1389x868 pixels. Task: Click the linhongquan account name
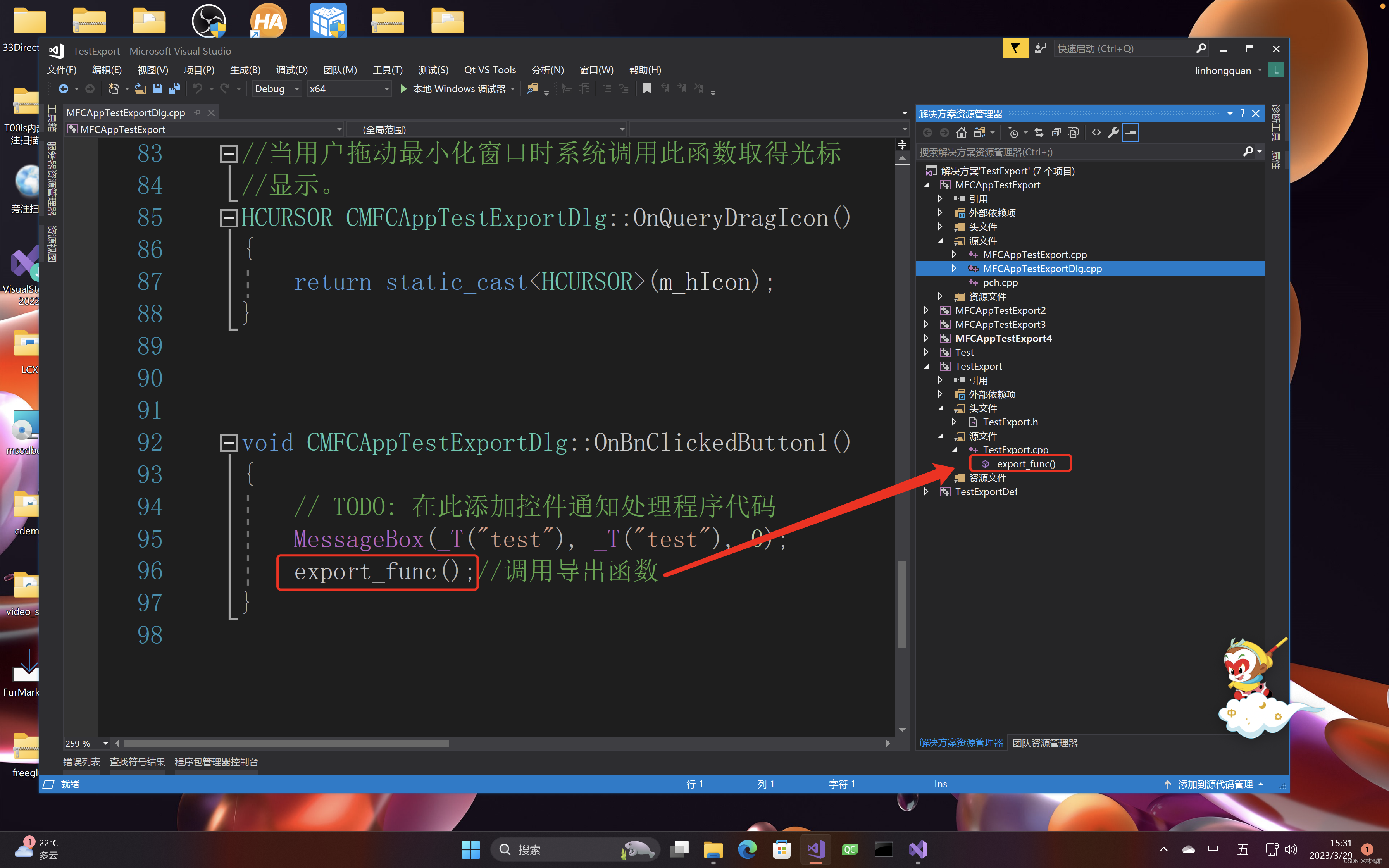tap(1223, 71)
